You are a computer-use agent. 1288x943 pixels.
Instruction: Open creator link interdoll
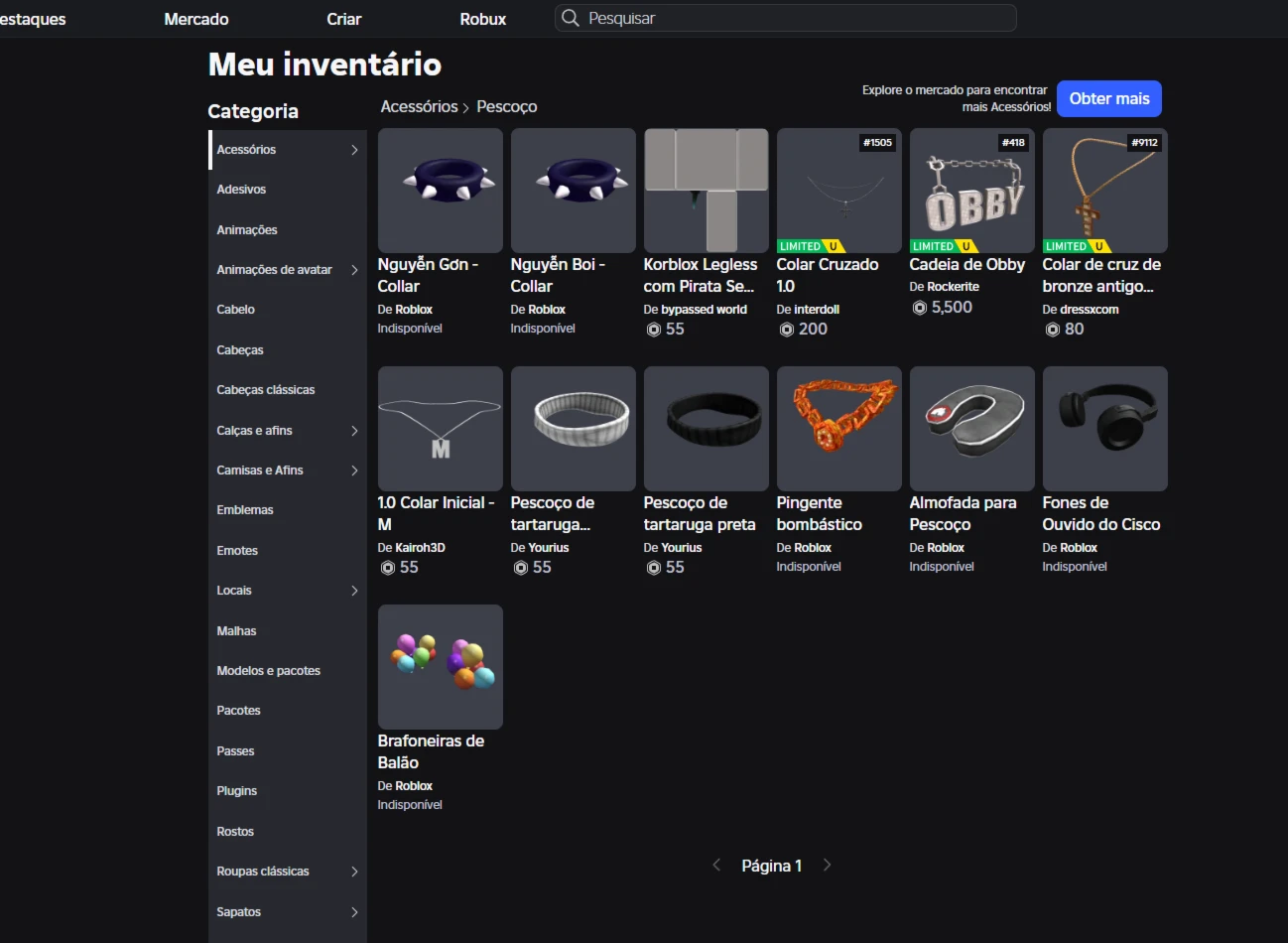pos(817,310)
